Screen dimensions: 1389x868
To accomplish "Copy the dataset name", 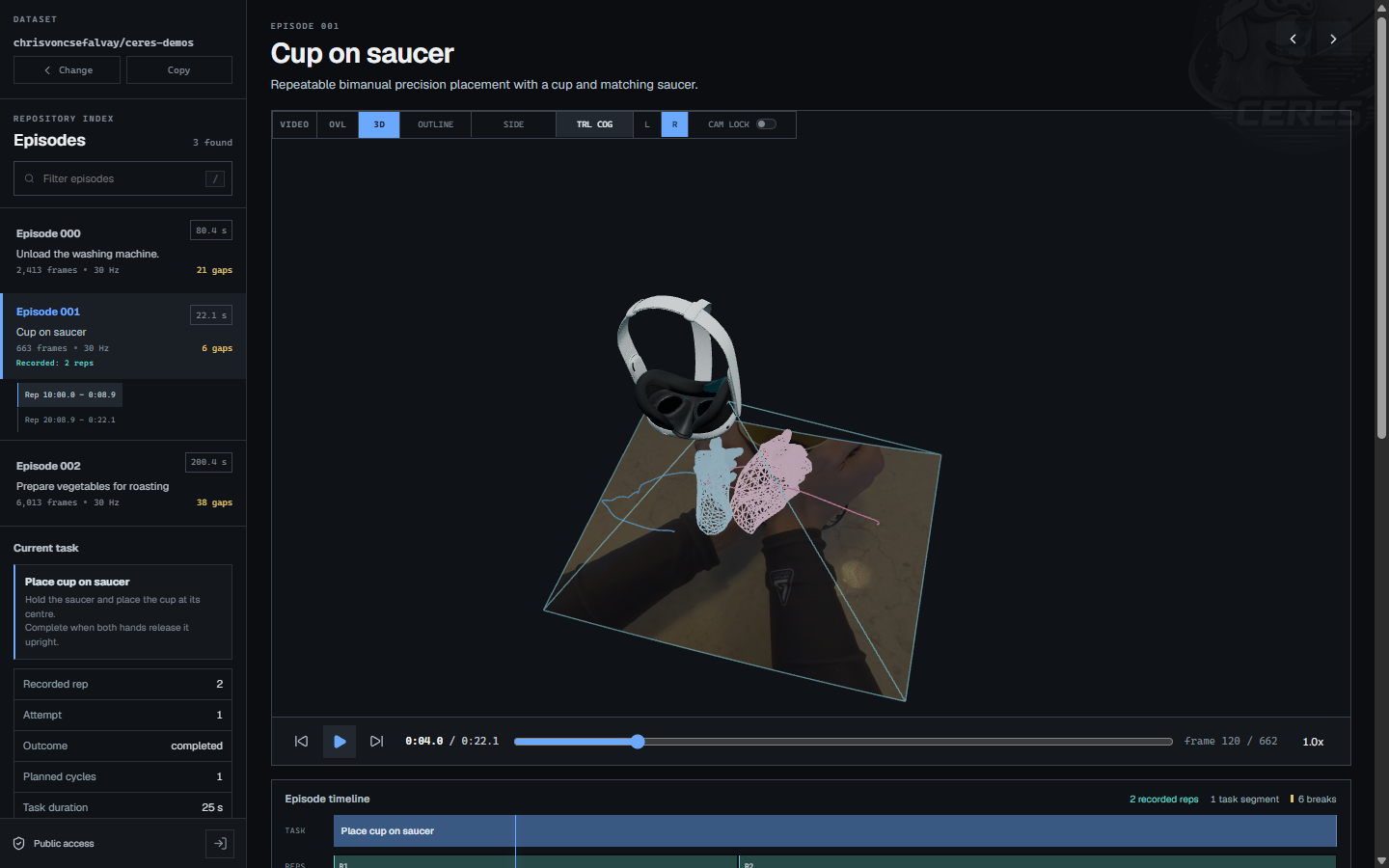I will (x=178, y=70).
